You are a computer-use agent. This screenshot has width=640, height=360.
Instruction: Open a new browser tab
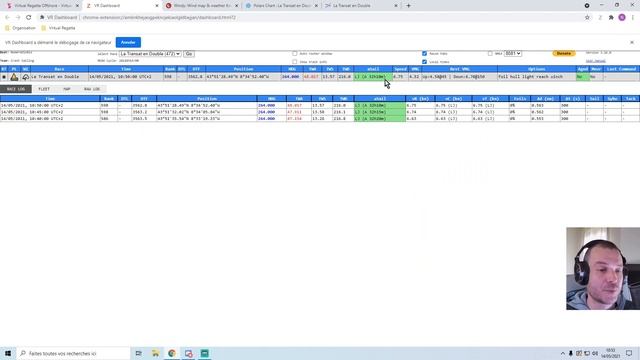click(409, 6)
